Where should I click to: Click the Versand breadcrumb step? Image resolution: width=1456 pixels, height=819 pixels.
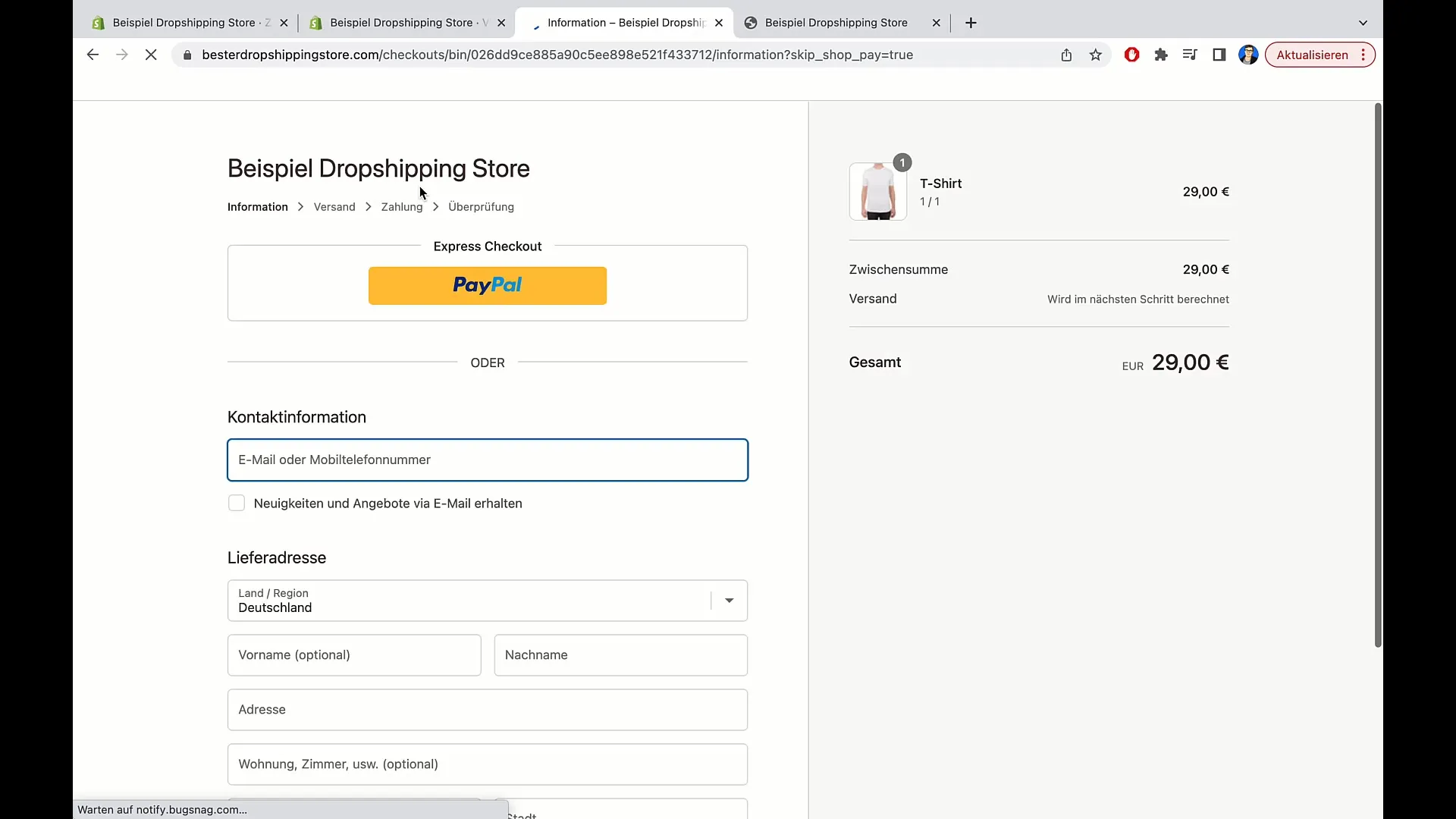point(334,207)
